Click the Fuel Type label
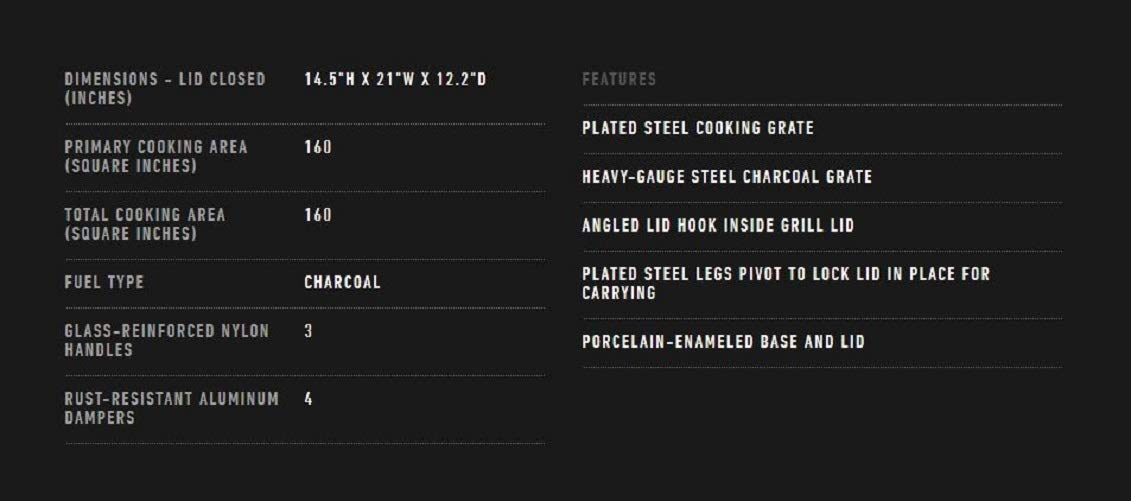 pos(104,282)
